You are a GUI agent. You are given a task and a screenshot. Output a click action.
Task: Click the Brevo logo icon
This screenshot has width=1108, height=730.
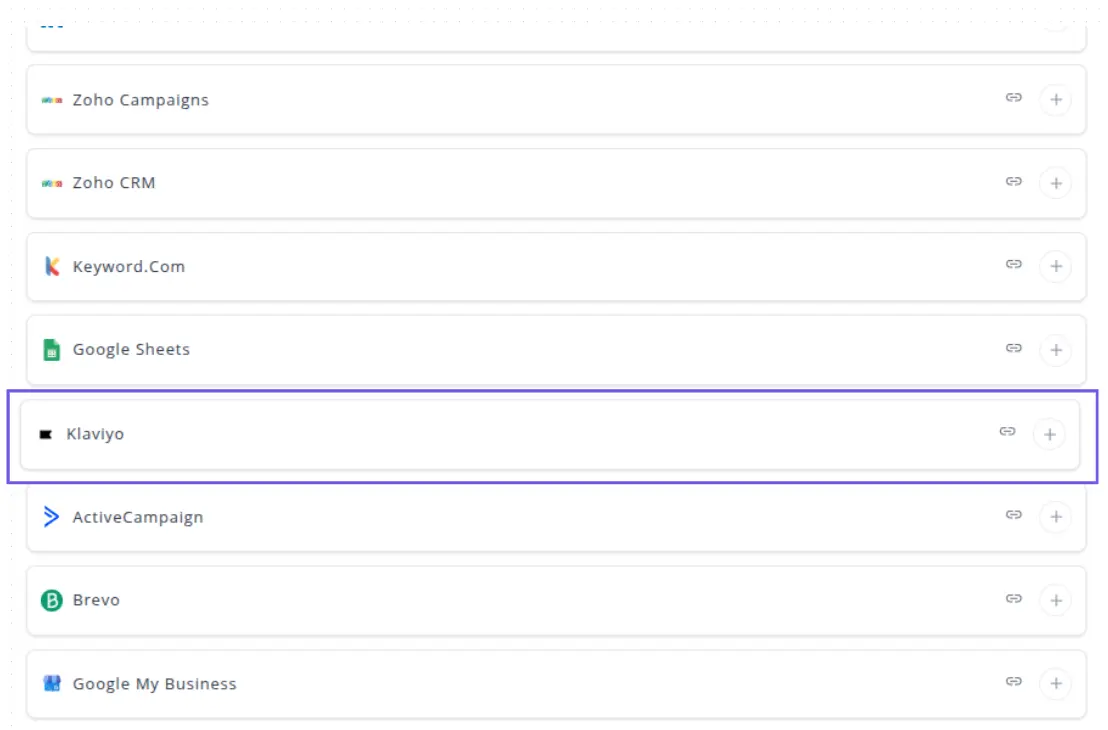point(51,601)
